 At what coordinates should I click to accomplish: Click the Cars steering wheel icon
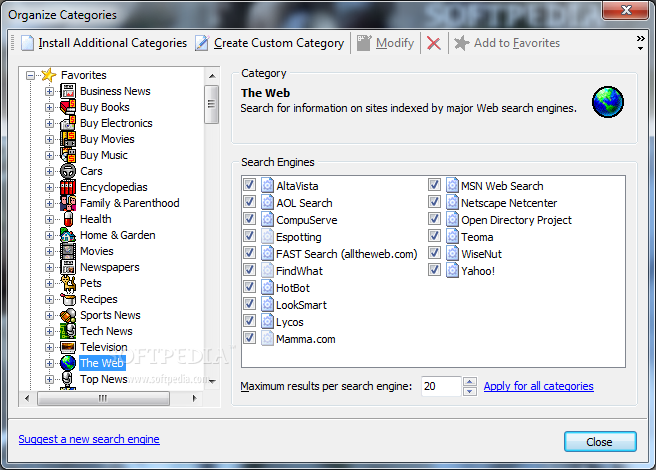68,171
